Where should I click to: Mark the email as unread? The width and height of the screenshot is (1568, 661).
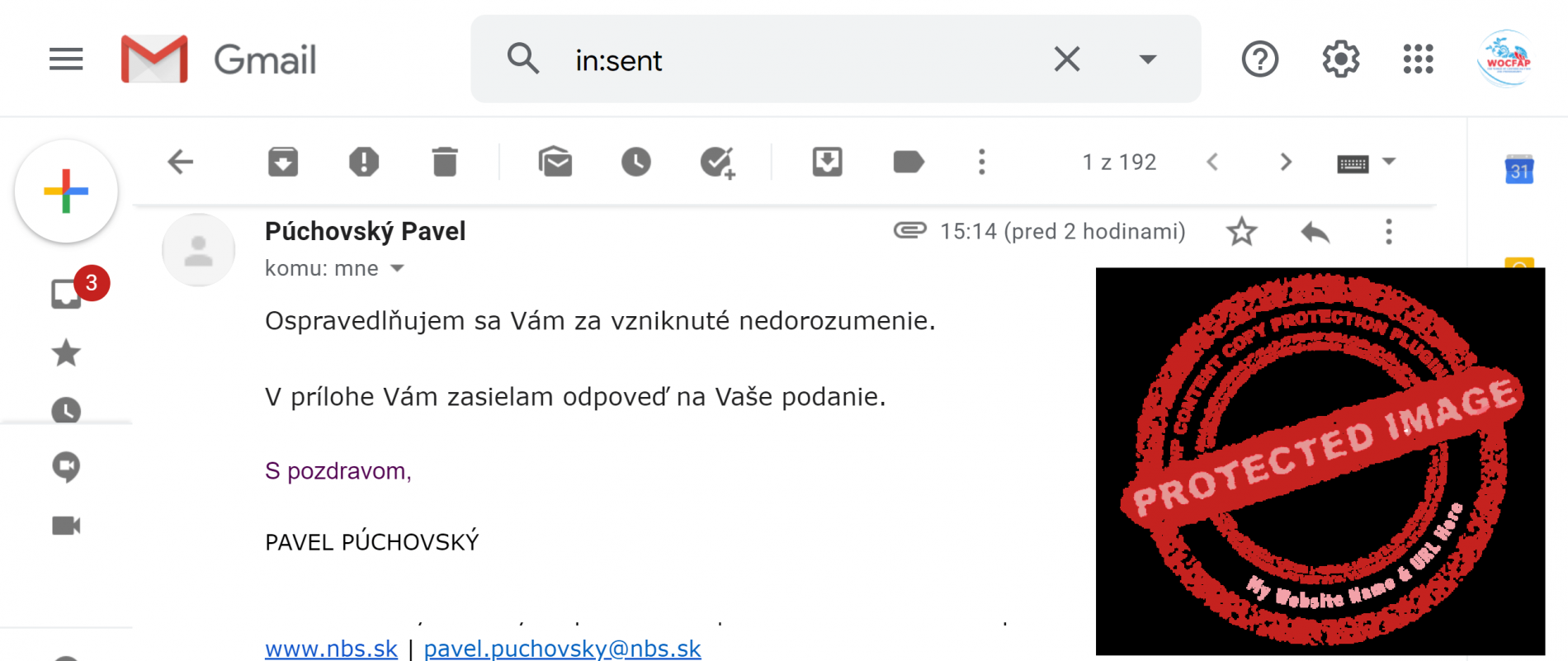click(x=555, y=162)
